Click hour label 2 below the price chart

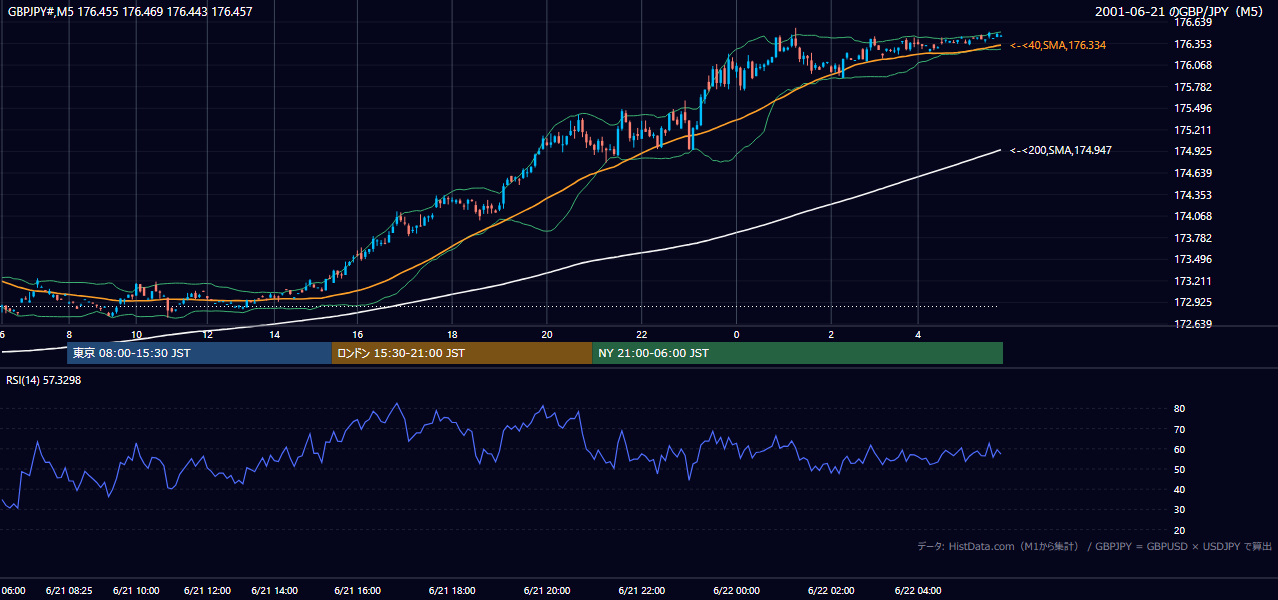tap(831, 334)
